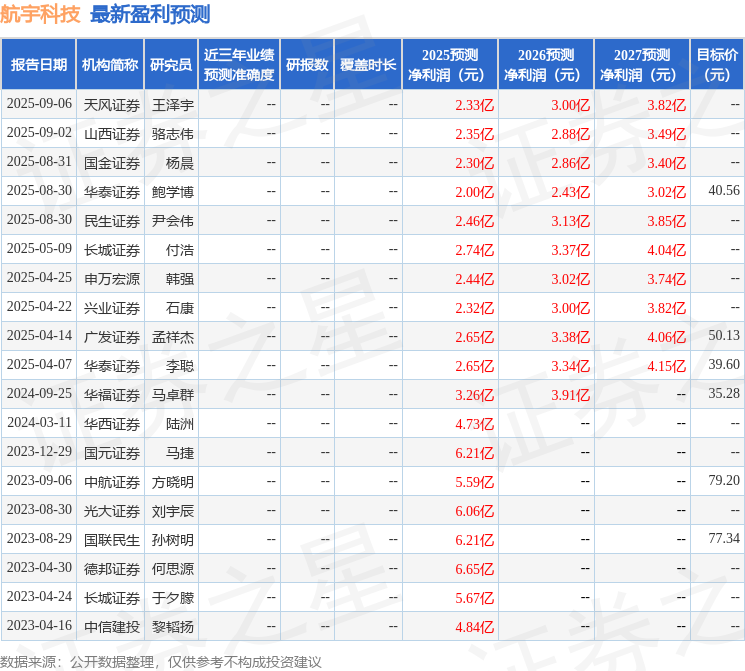This screenshot has width=745, height=671.
Task: Click the 国联民生 institution cell
Action: coord(112,540)
